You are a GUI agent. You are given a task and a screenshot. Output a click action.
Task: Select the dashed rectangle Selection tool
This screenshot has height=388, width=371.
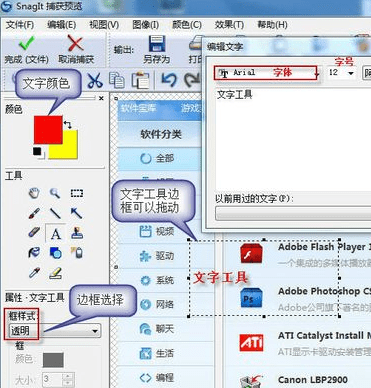(x=77, y=193)
